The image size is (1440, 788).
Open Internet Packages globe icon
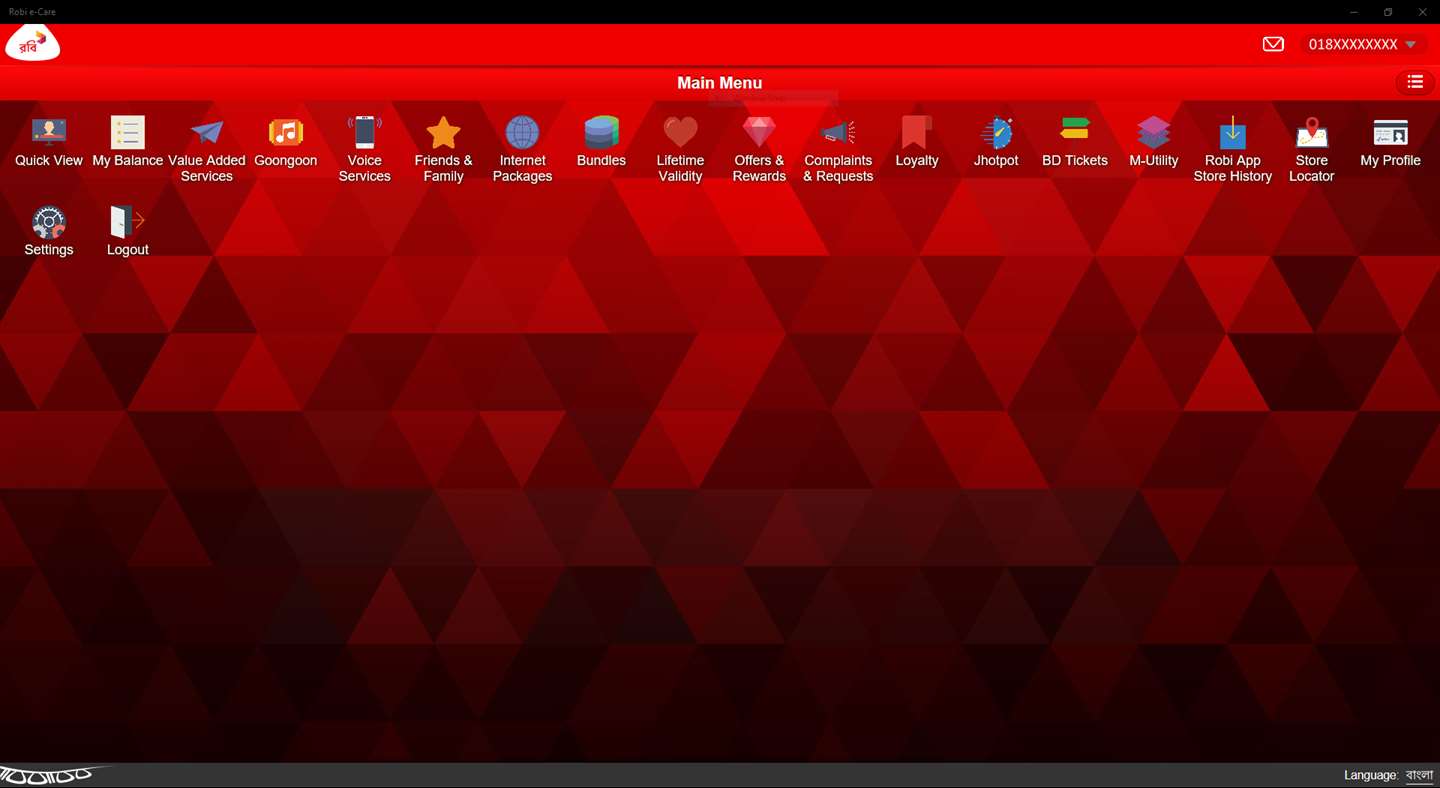click(x=522, y=133)
